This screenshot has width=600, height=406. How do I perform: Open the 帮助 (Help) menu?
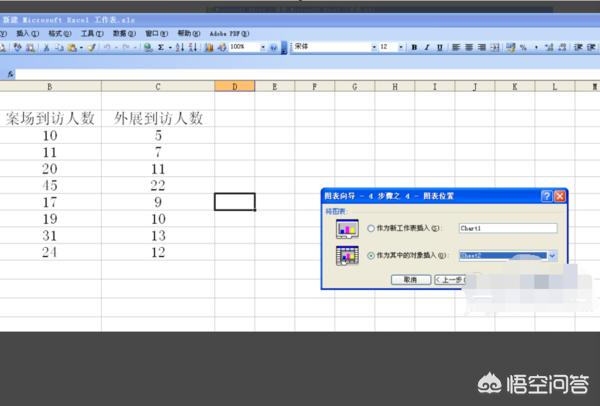186,33
